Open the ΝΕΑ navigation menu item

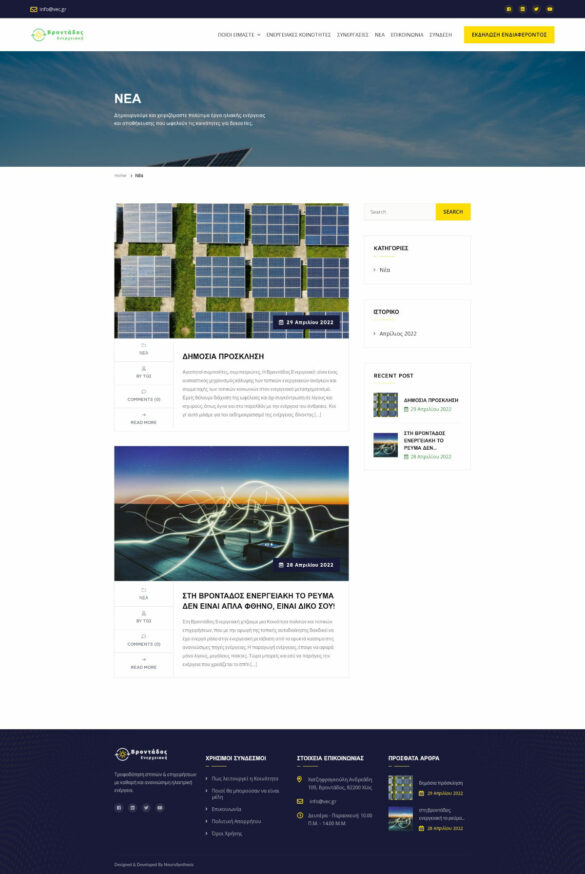[379, 35]
